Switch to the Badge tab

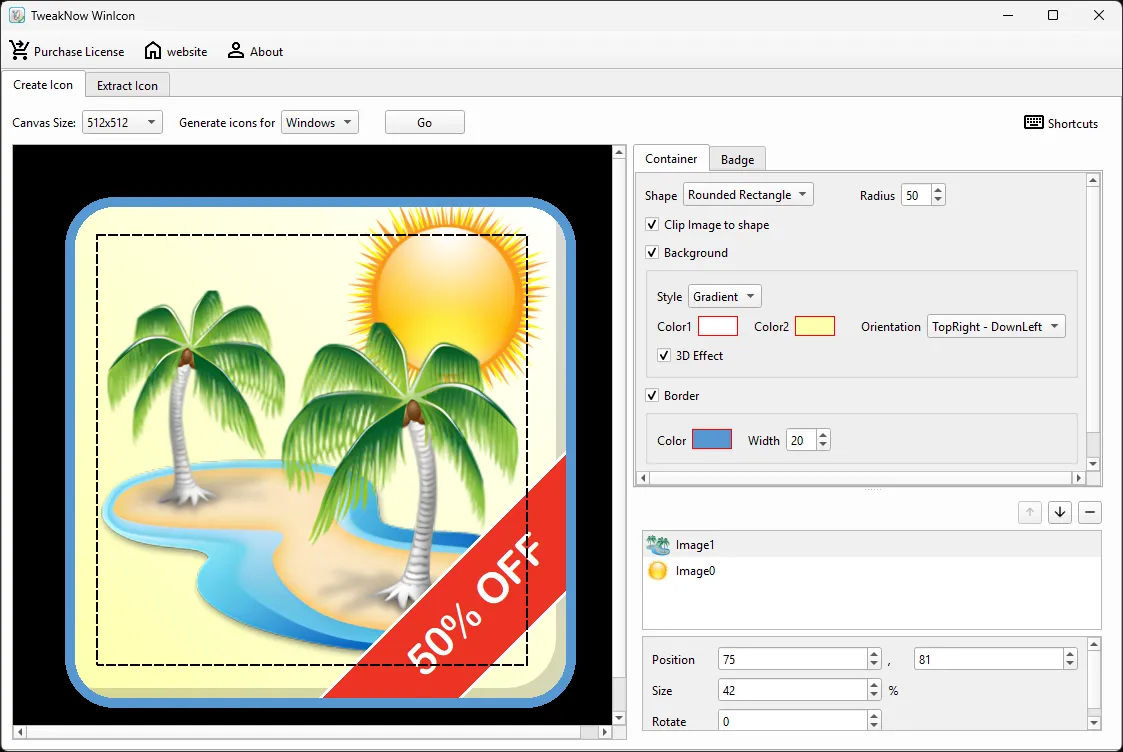[x=737, y=159]
